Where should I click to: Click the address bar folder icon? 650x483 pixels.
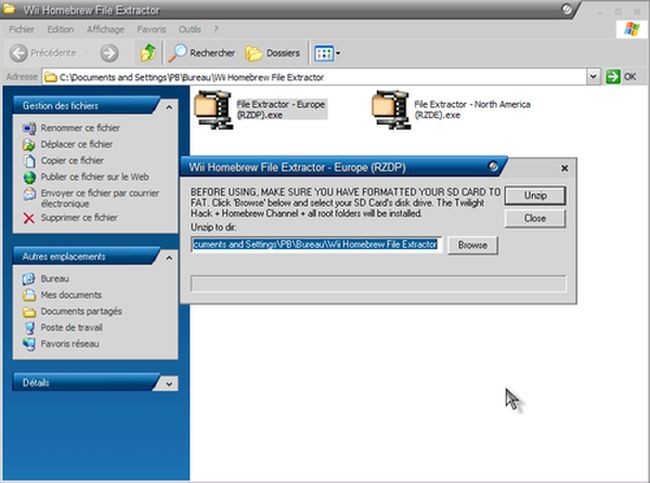point(51,77)
